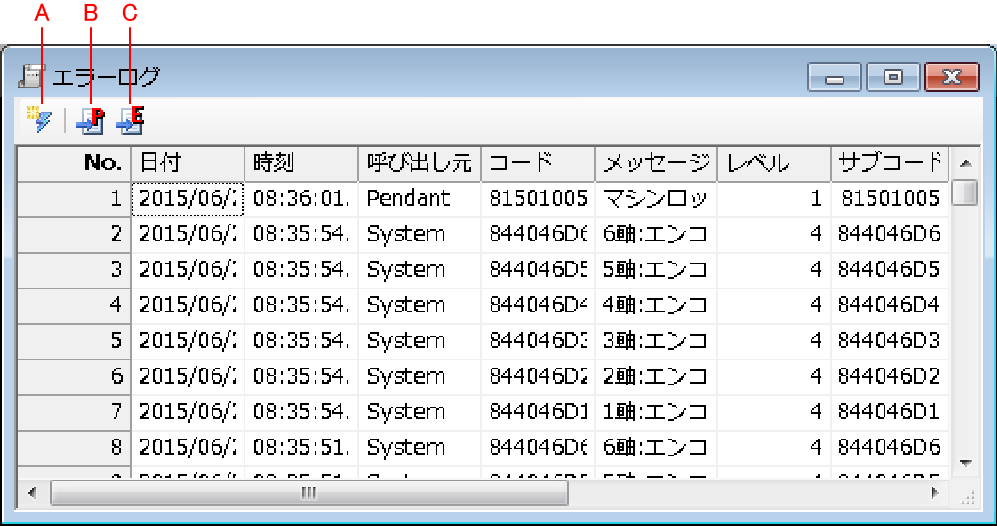Click code cell 844046D3 in row 5
Screen dimensions: 997x526
(537, 341)
